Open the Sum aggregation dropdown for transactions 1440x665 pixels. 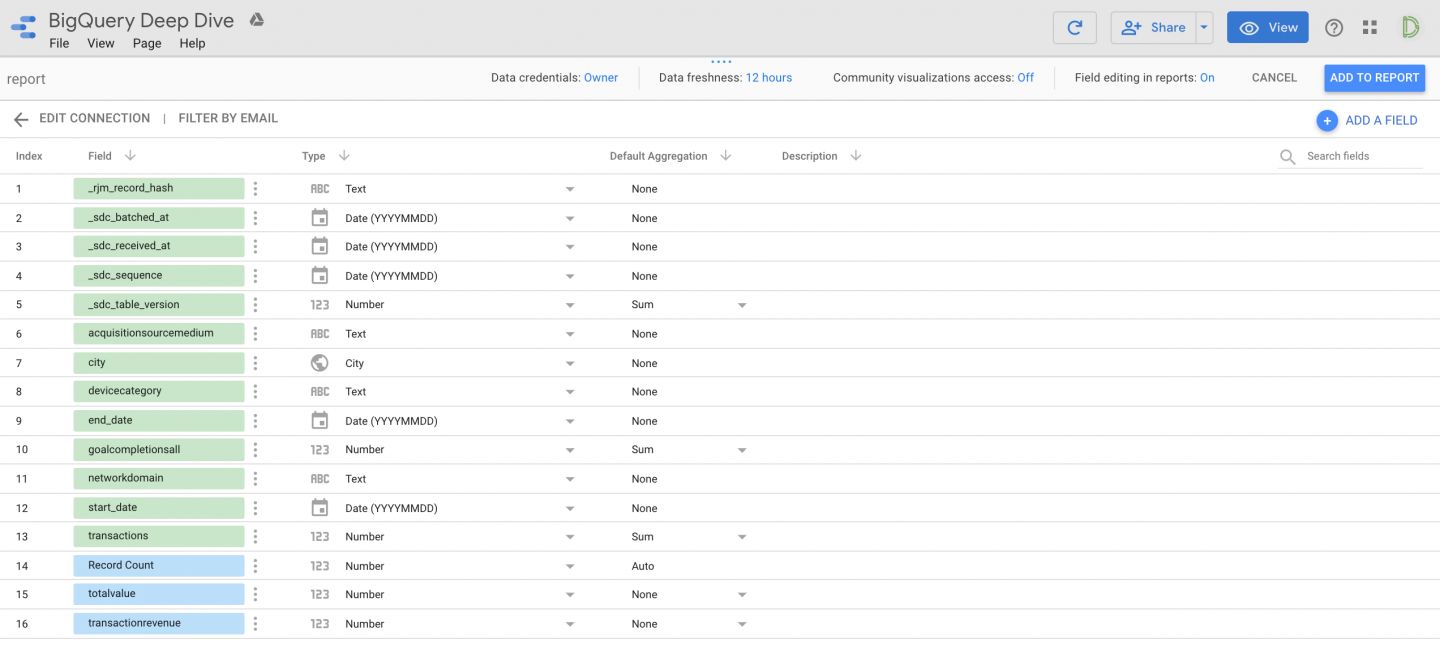(x=741, y=536)
